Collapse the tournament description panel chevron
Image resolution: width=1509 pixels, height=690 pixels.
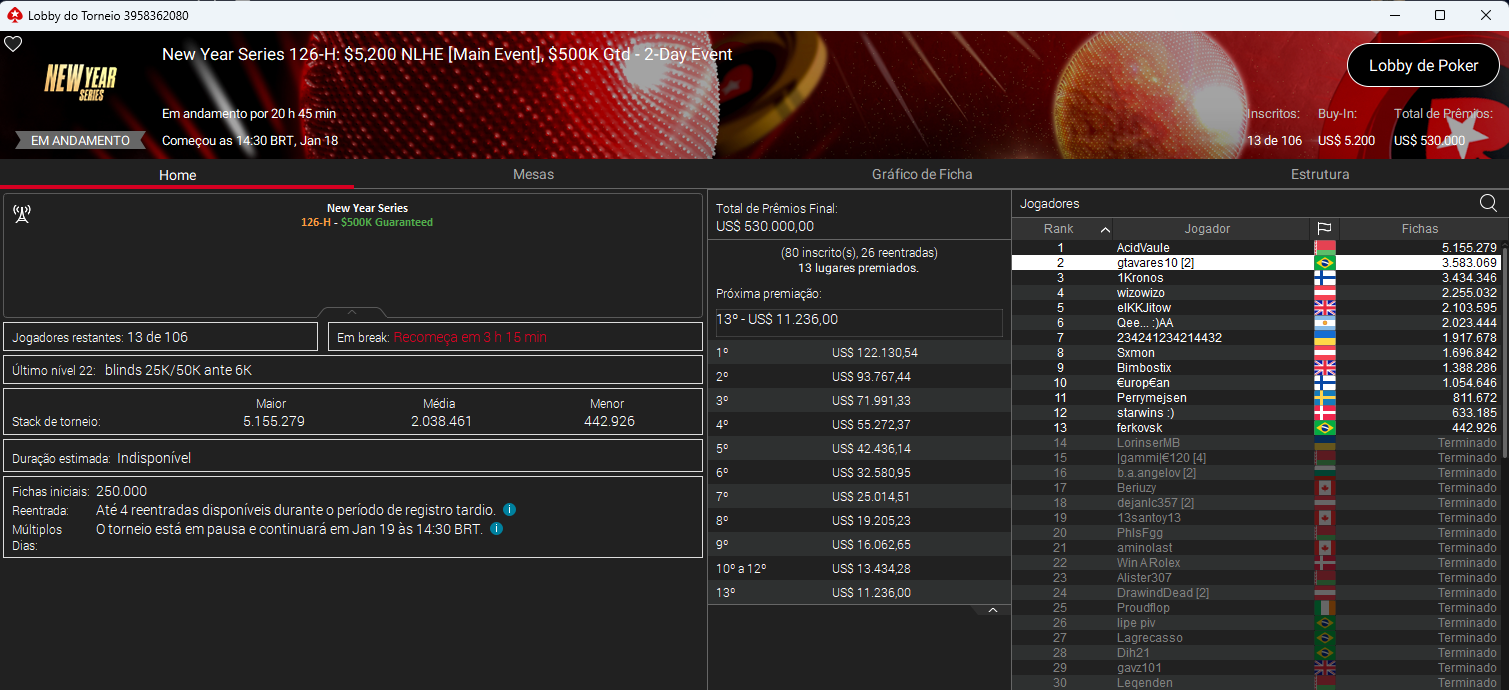(351, 312)
